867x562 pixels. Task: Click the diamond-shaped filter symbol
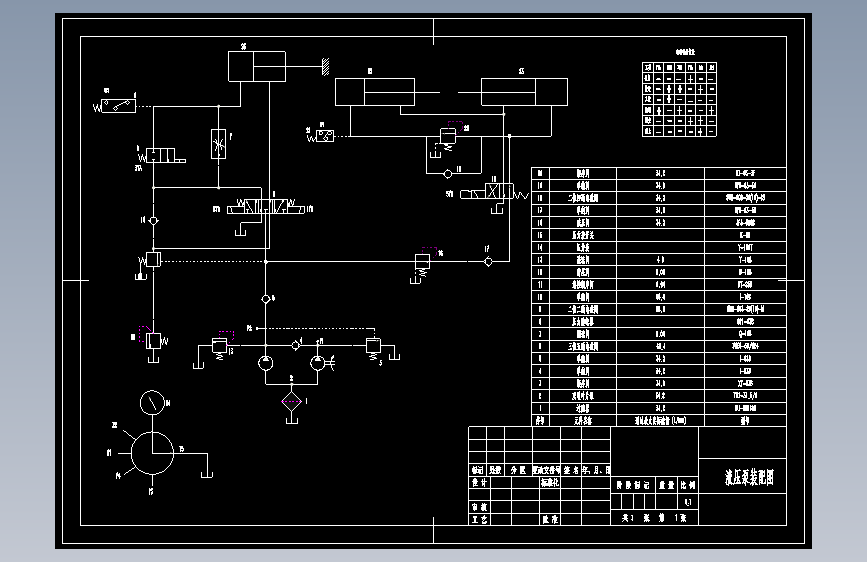click(x=291, y=401)
